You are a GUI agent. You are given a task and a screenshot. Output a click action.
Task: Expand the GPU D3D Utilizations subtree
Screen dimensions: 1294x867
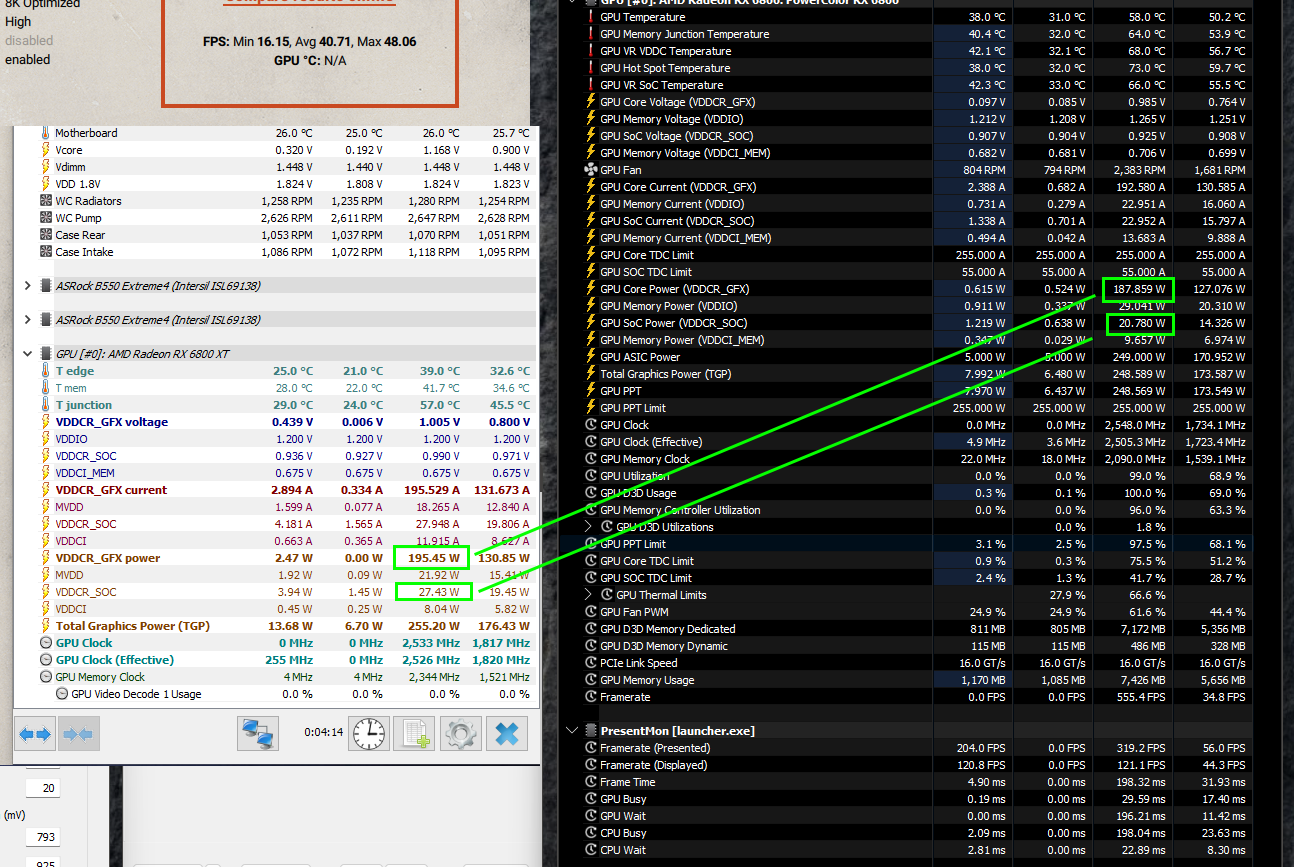click(x=589, y=527)
